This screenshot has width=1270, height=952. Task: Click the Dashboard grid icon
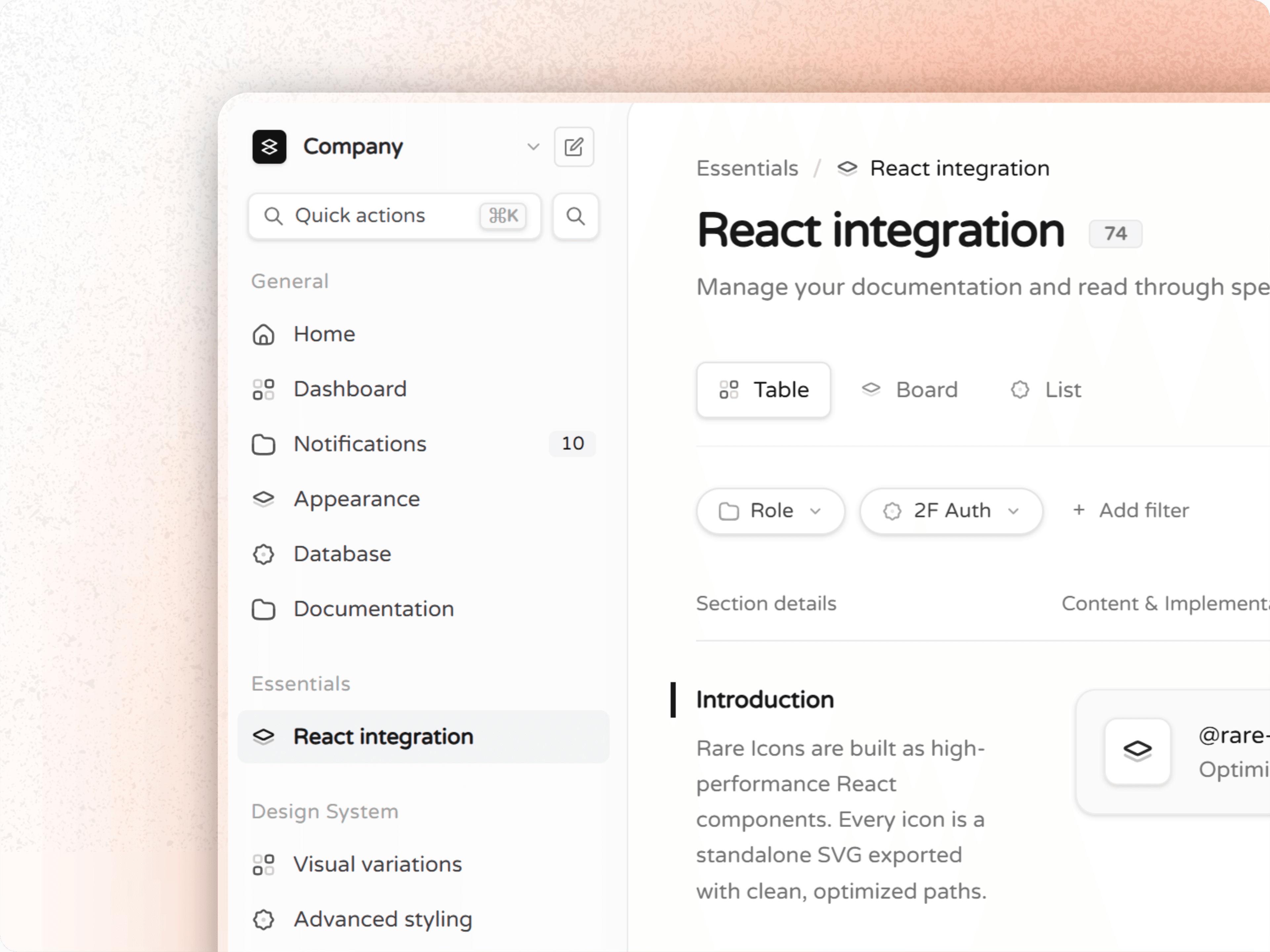[x=264, y=389]
